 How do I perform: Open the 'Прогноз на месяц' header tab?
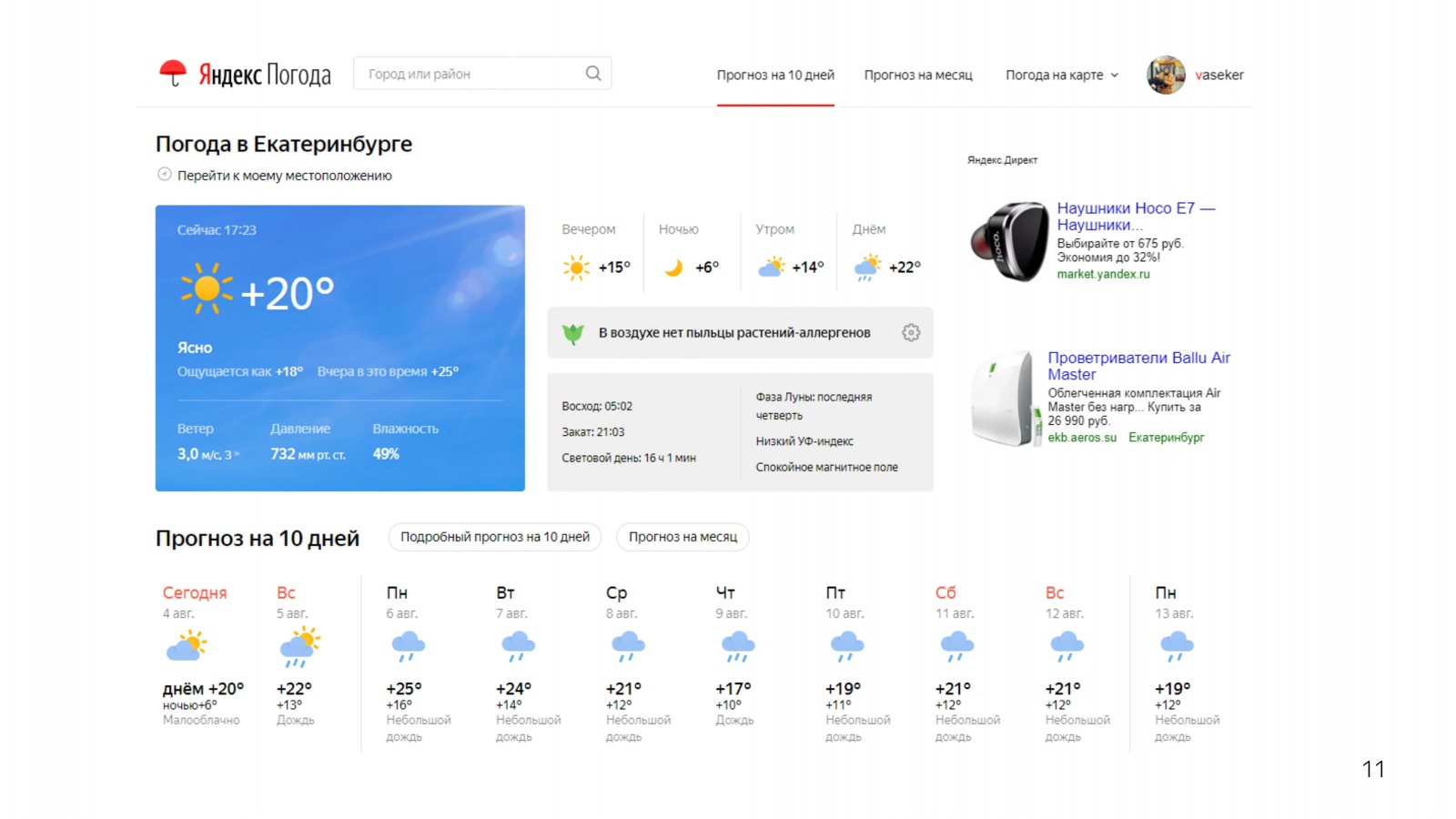918,76
